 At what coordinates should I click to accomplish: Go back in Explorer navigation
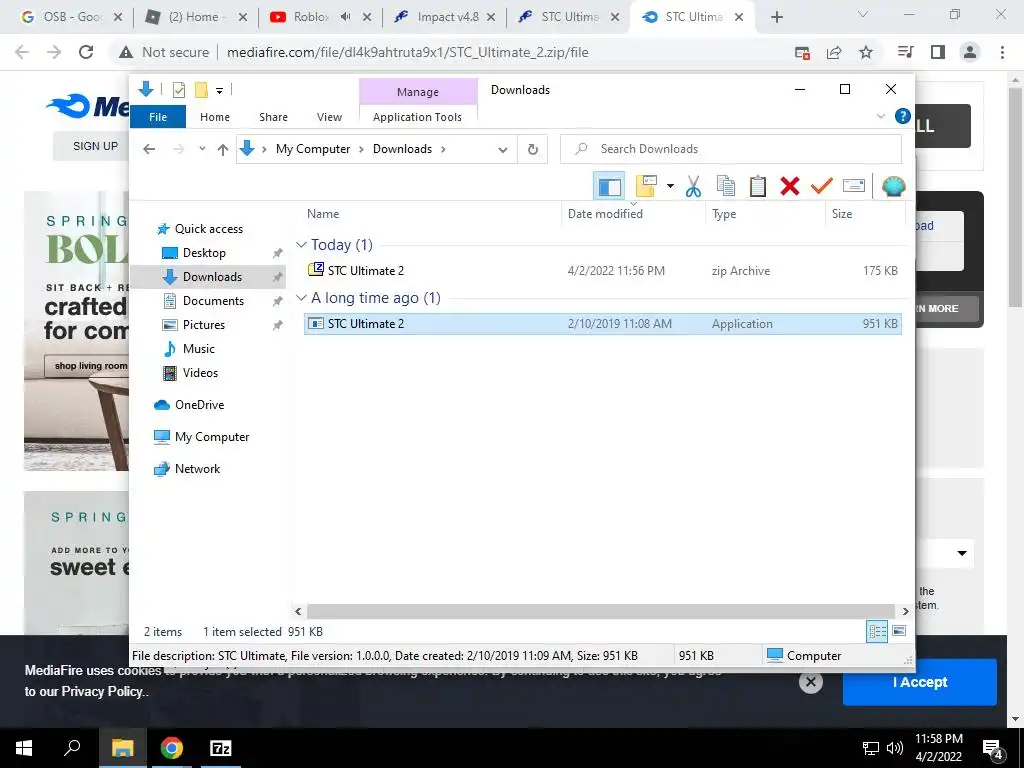[149, 149]
